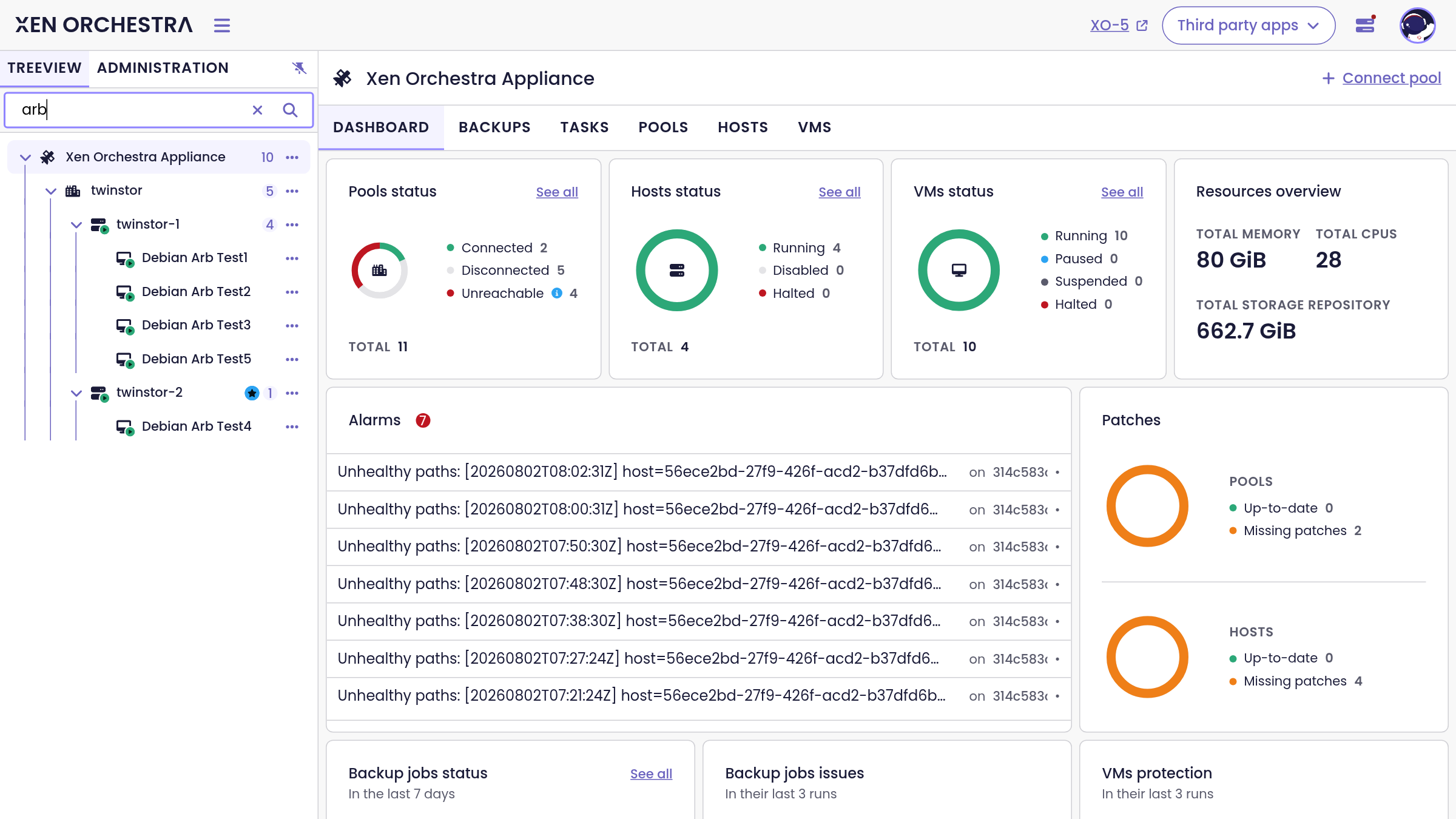The image size is (1456, 819).
Task: Click the XO-5 external link icon
Action: (x=1142, y=25)
